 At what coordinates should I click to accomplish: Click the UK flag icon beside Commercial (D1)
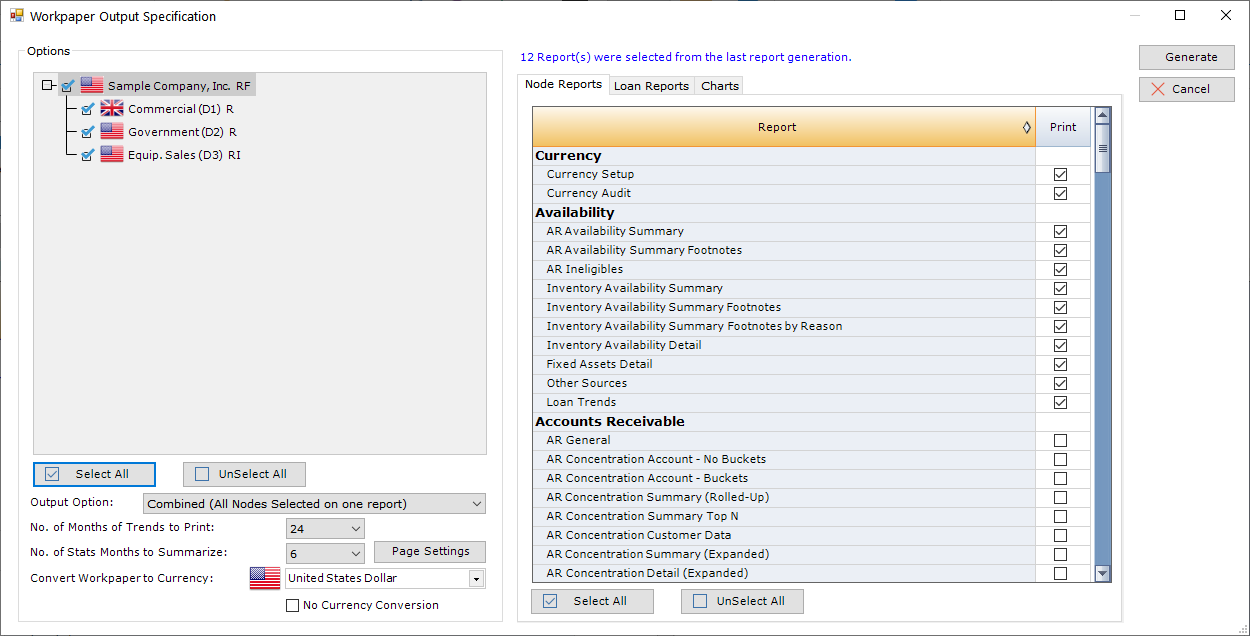pos(111,109)
